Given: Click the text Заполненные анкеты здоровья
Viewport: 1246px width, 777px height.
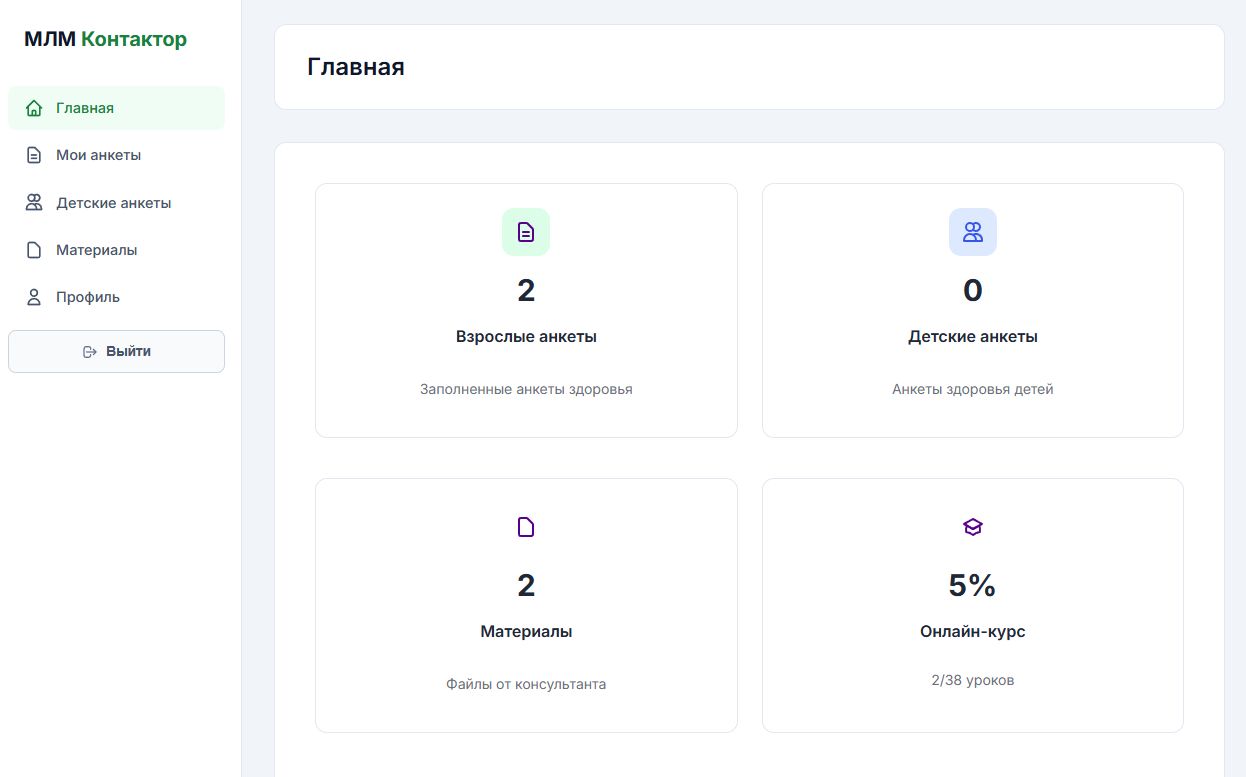Looking at the screenshot, I should [x=526, y=389].
